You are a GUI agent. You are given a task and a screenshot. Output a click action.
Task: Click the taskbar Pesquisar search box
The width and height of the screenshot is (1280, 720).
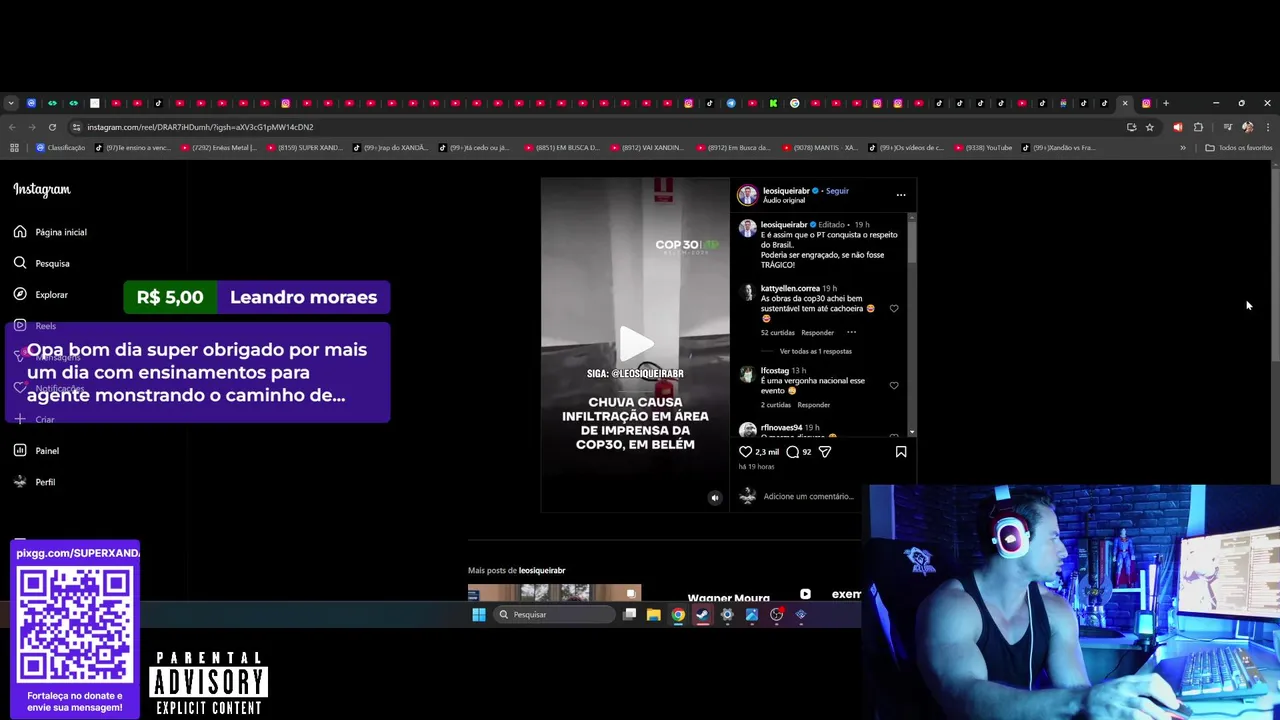coord(554,615)
